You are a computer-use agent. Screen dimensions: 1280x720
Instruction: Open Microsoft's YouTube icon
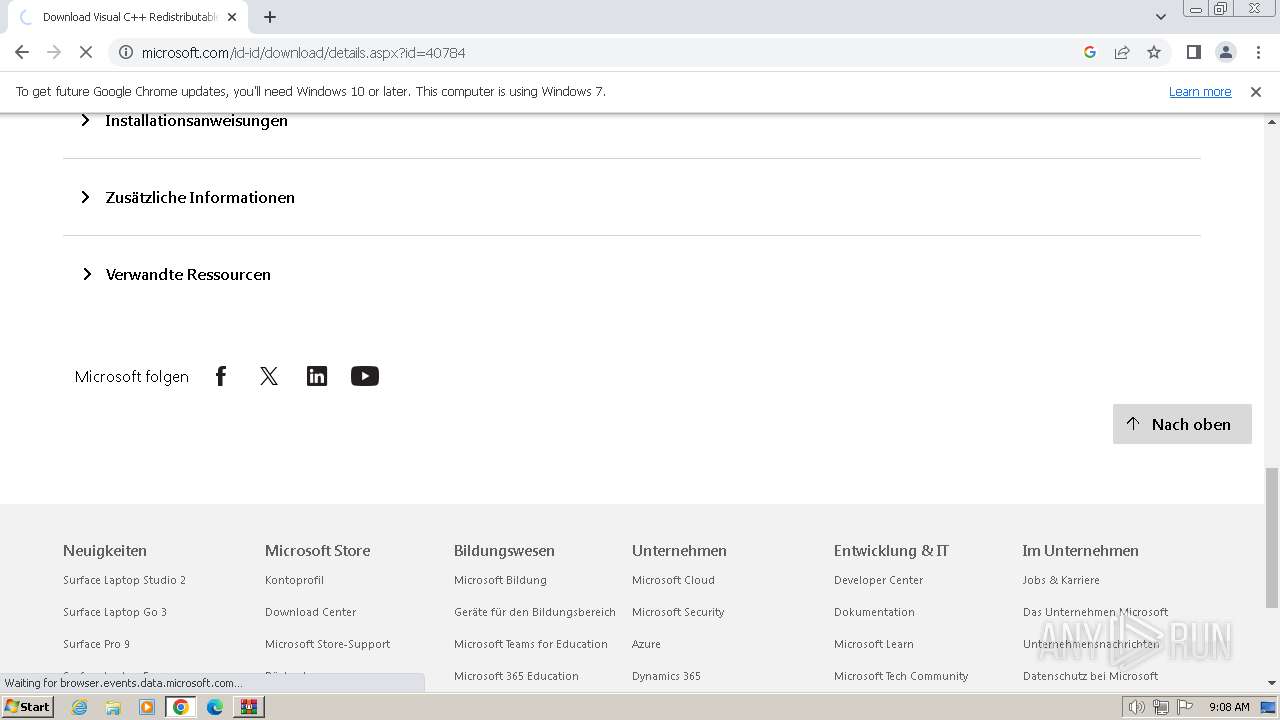click(365, 376)
